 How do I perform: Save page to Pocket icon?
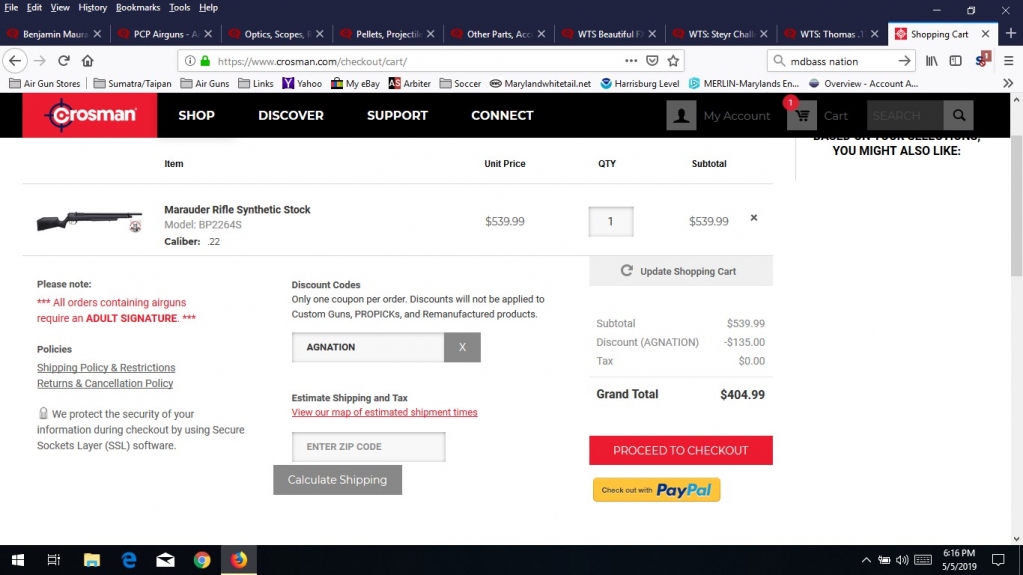652,61
